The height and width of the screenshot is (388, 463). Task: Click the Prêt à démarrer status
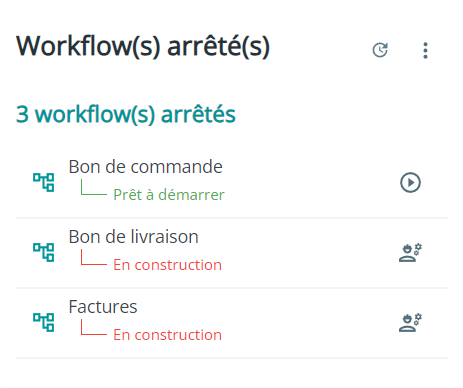tap(169, 195)
